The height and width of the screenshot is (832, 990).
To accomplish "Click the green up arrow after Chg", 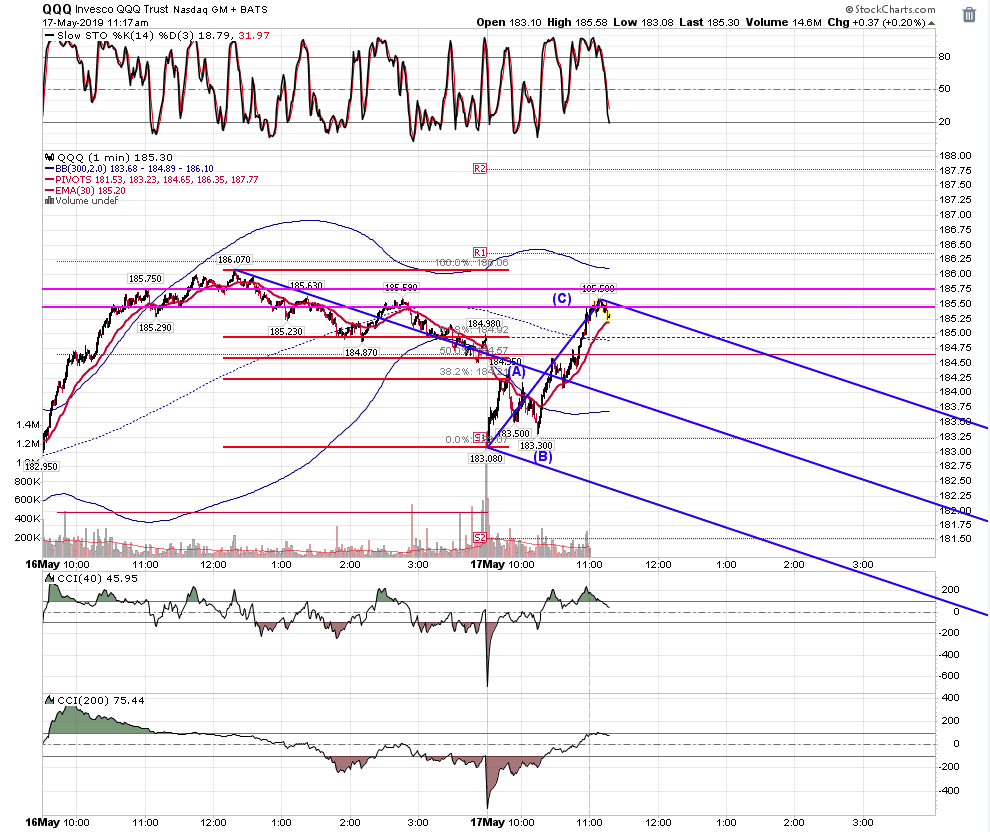I will [x=931, y=23].
